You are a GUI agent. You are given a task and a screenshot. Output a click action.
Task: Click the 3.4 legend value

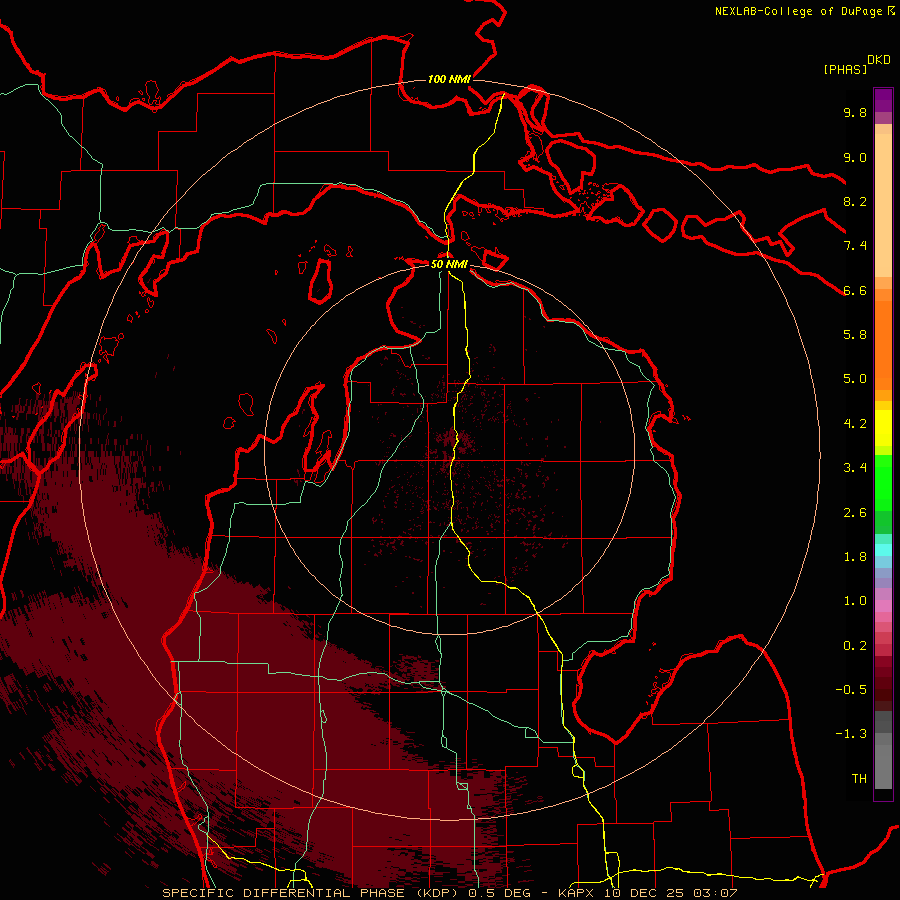(x=855, y=468)
